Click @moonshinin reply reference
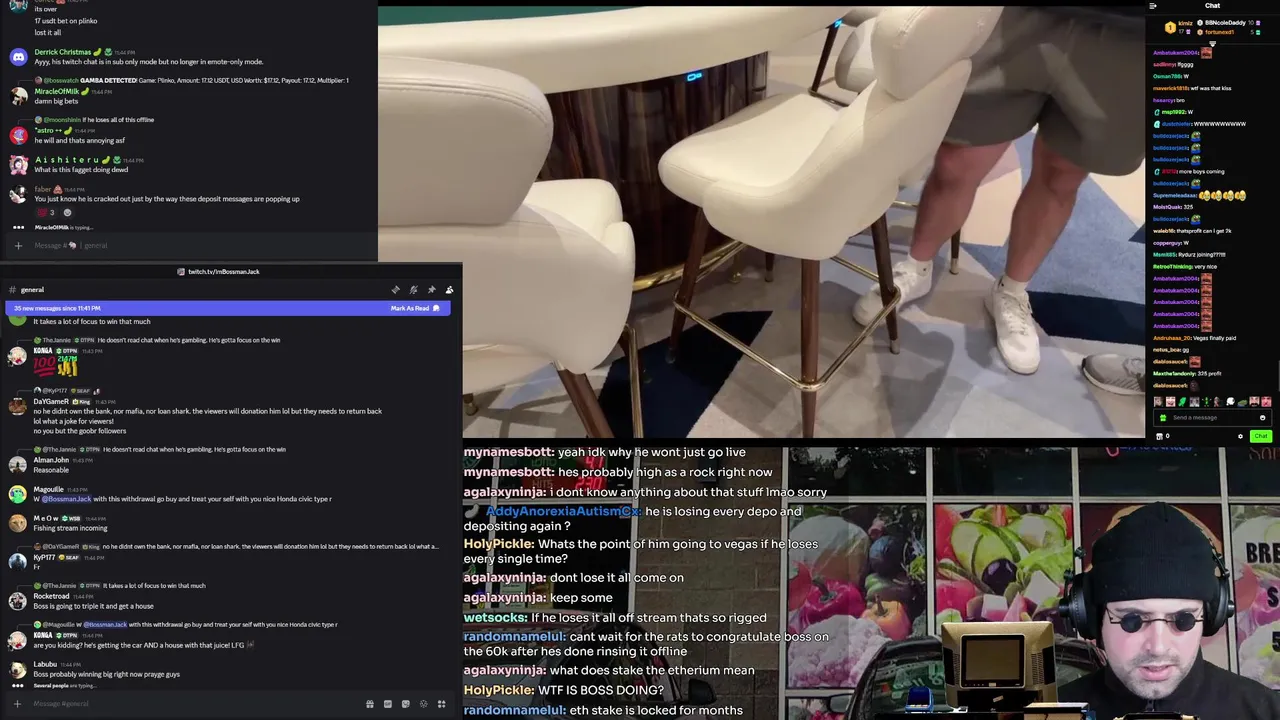The height and width of the screenshot is (720, 1280). click(x=62, y=120)
